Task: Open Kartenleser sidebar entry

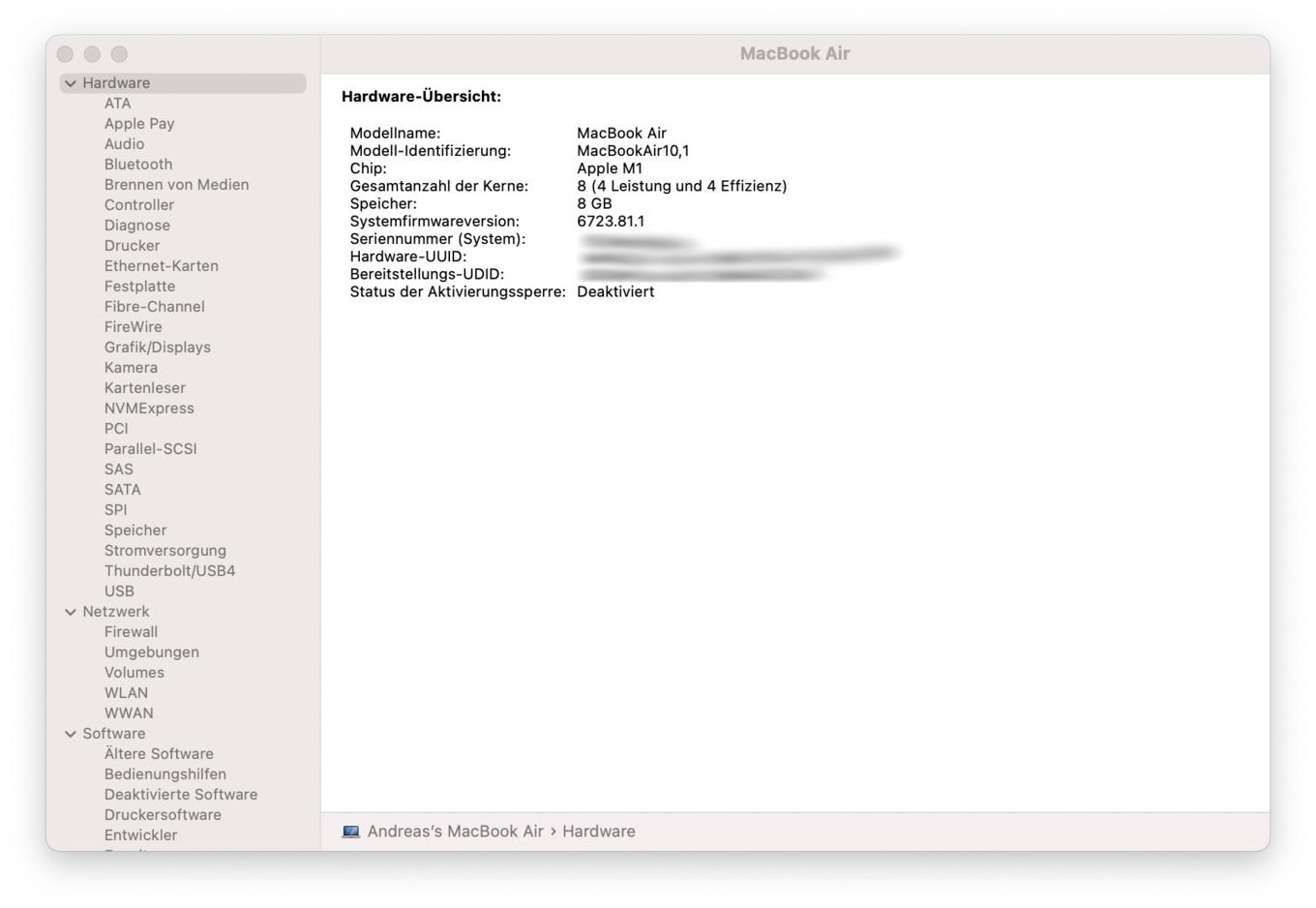Action: tap(145, 388)
